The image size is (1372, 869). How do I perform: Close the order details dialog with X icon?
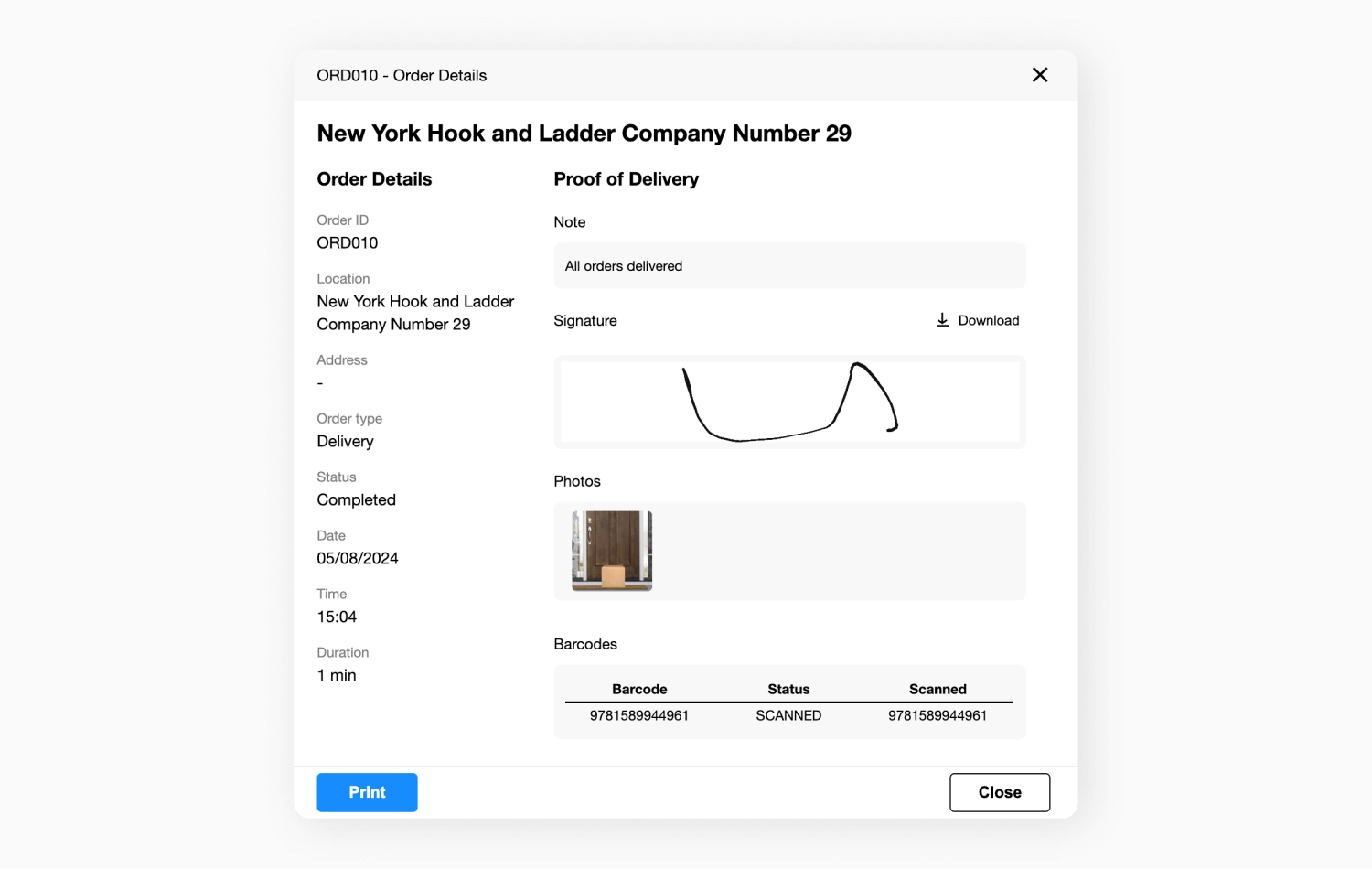[1040, 75]
